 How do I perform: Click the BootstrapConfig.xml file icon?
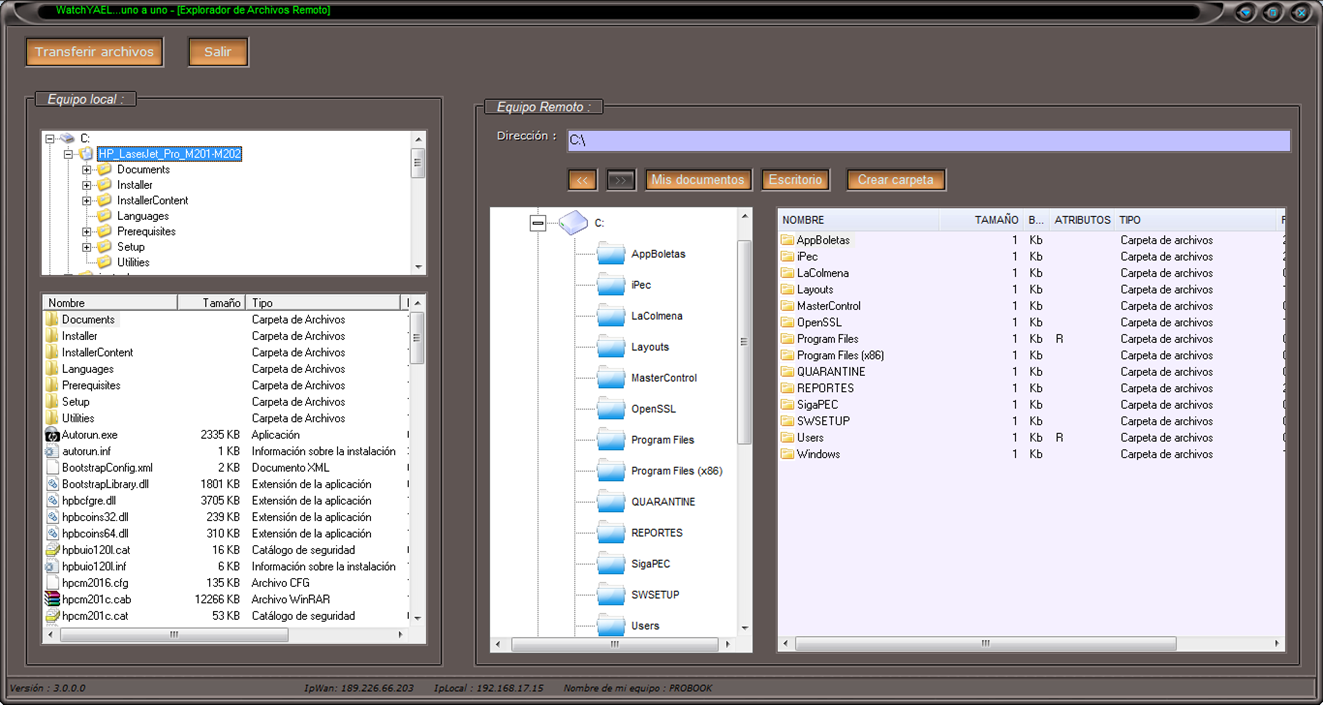point(53,468)
